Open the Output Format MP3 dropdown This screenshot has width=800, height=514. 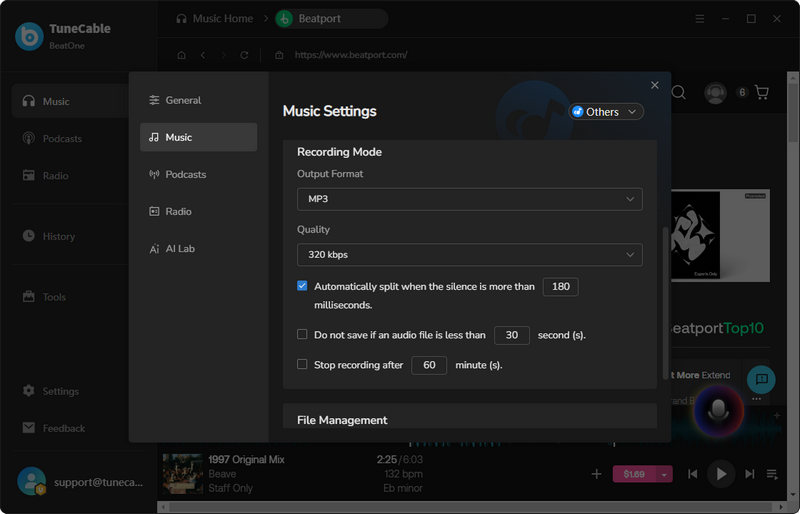click(x=469, y=199)
